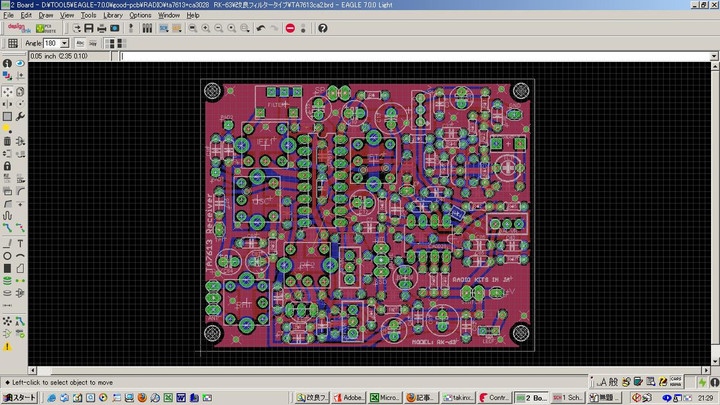Image resolution: width=720 pixels, height=405 pixels.
Task: Select the Text tool icon
Action: pyautogui.click(x=20, y=243)
